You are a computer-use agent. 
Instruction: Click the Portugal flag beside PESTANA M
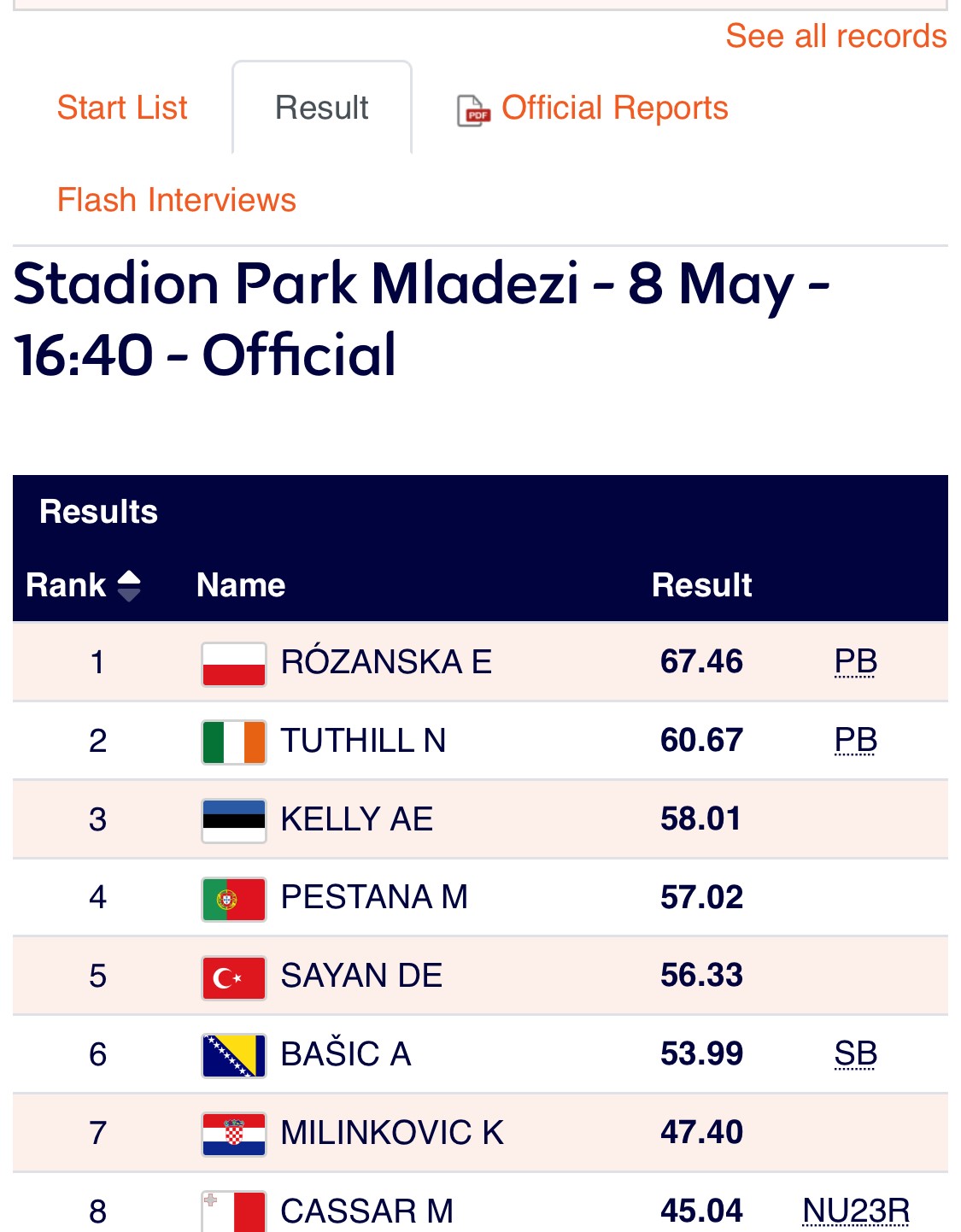tap(234, 900)
